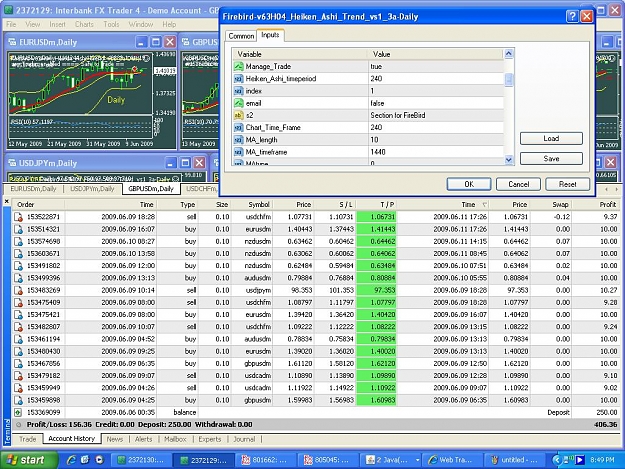
Task: Click the inputs list scrollbar thumb
Action: [509, 80]
